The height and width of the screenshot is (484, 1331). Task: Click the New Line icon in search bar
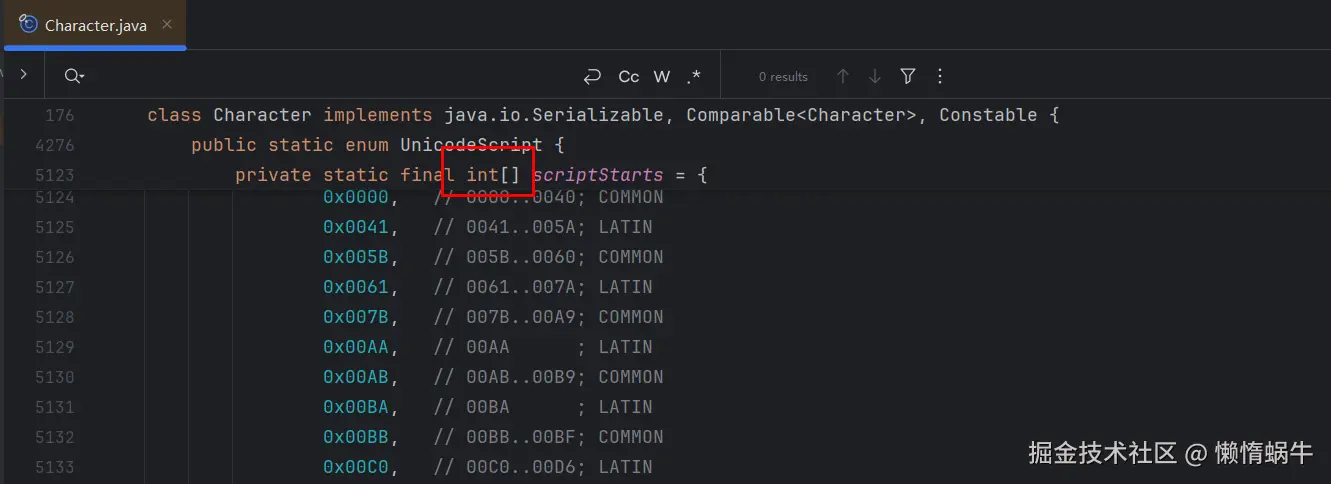coord(592,76)
